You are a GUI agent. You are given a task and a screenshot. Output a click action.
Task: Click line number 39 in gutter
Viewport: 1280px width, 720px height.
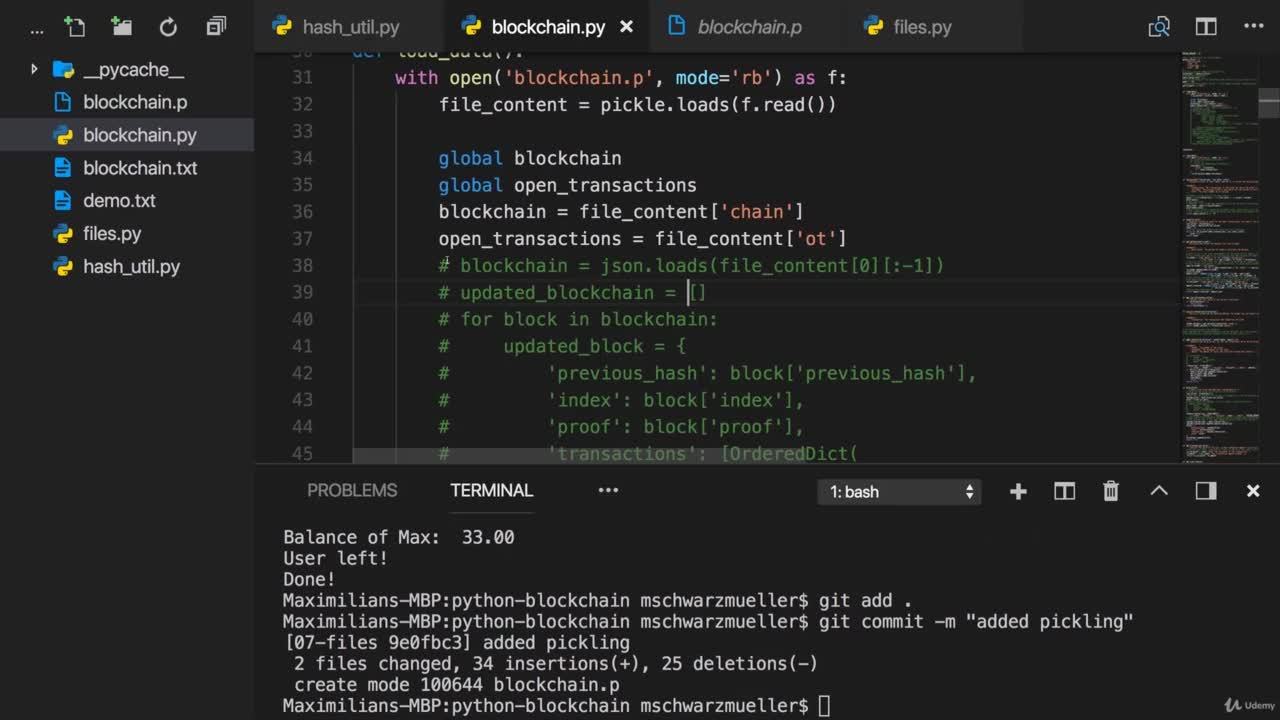302,292
